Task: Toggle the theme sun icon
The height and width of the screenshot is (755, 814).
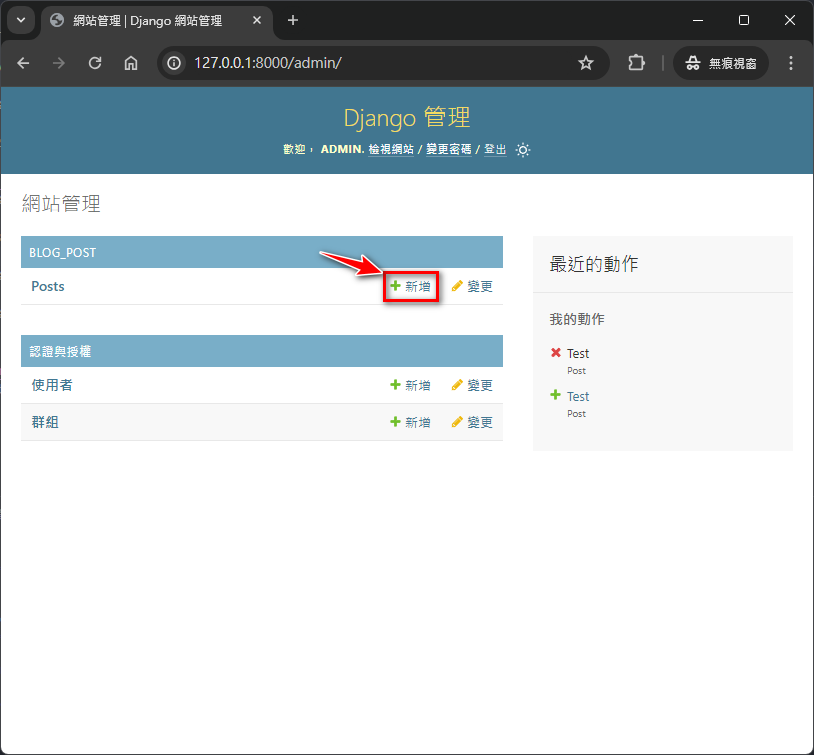Action: [x=523, y=150]
